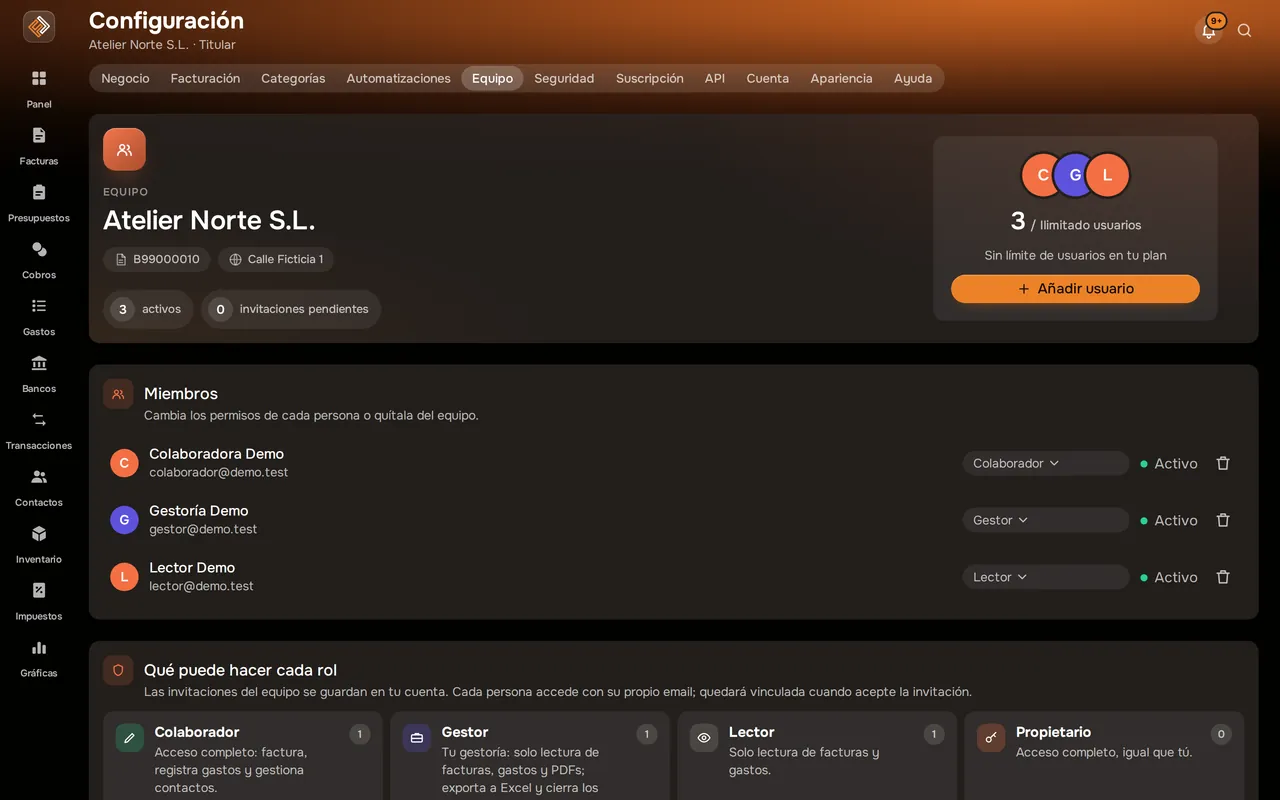Open the Apariencia tab
The image size is (1280, 800).
[x=841, y=78]
